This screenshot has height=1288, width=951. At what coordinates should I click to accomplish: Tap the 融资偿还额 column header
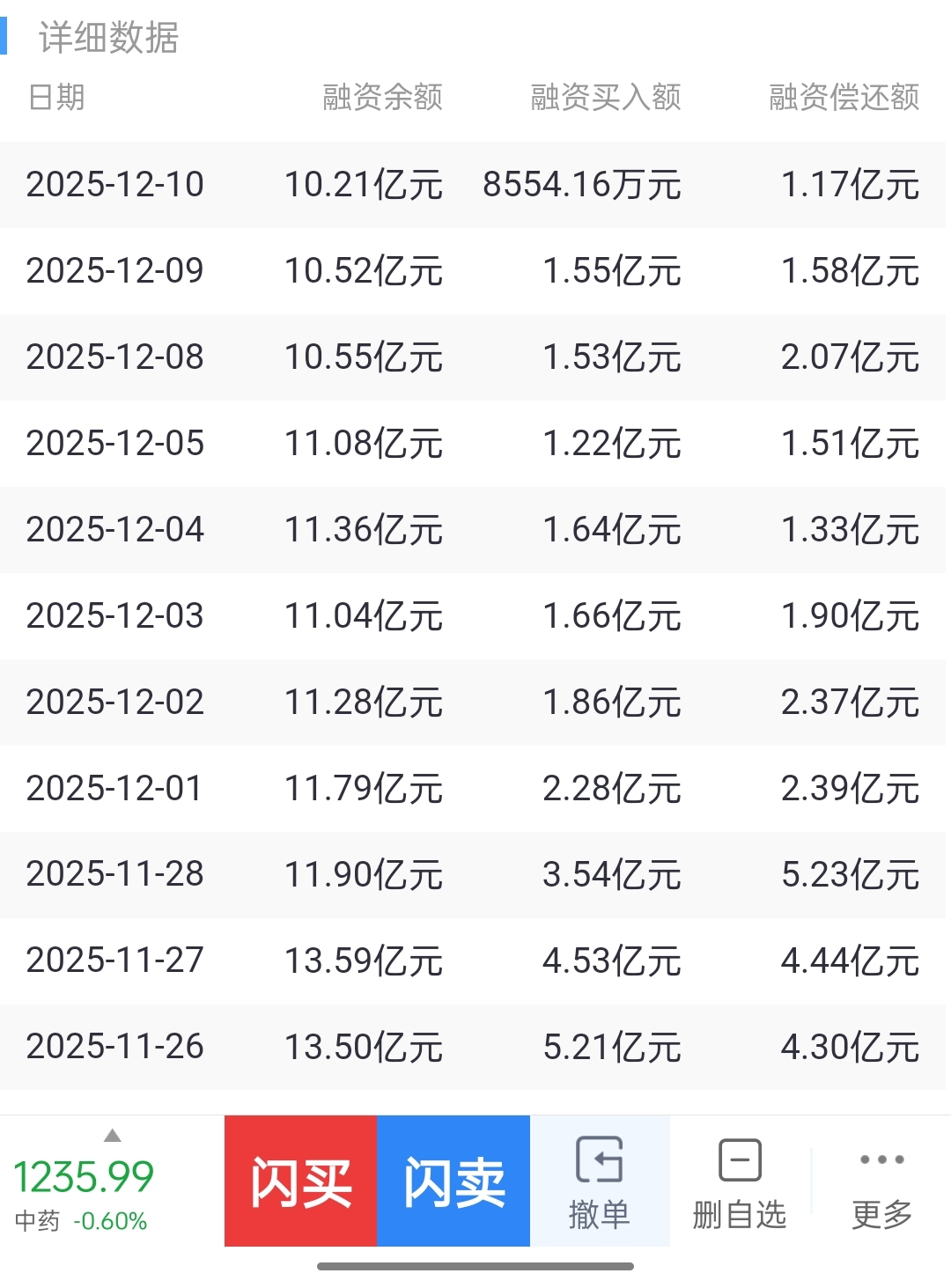tap(844, 97)
